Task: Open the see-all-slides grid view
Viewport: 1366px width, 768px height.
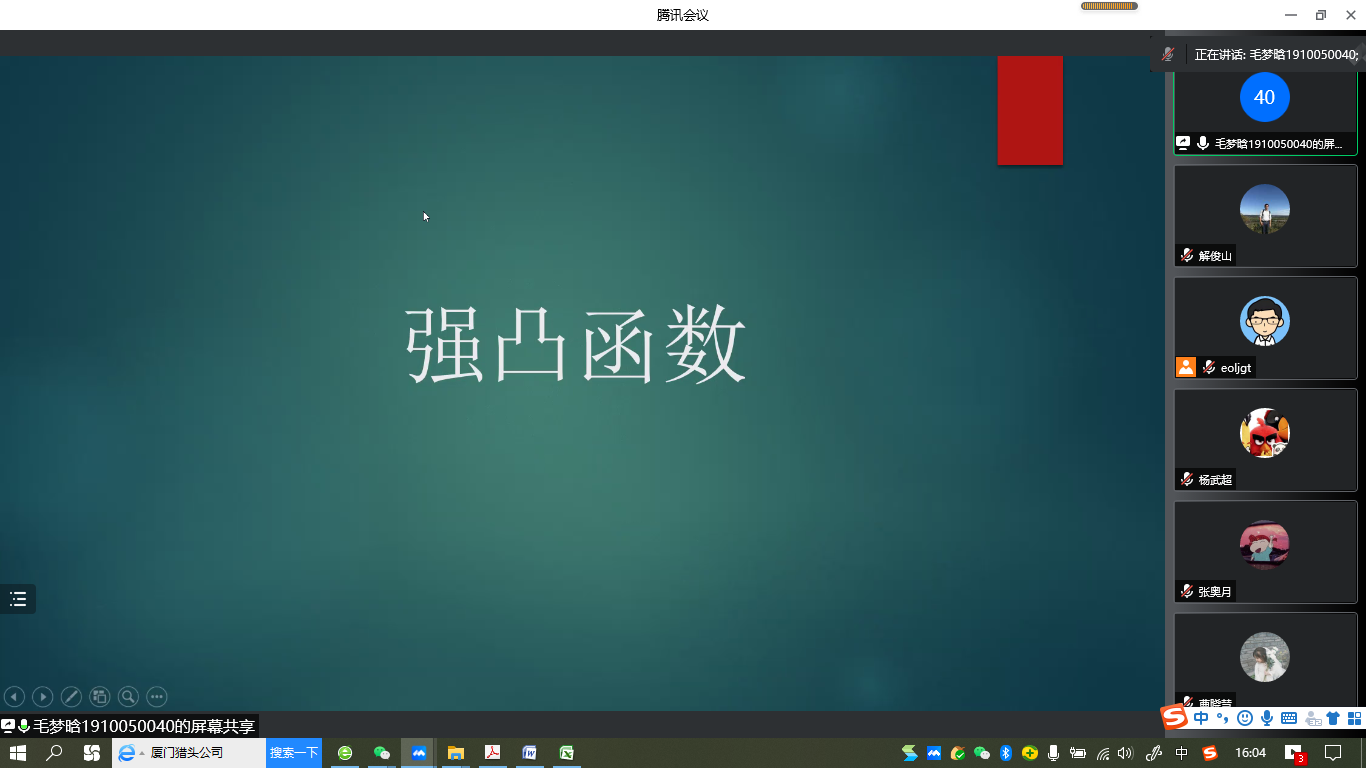Action: tap(99, 697)
